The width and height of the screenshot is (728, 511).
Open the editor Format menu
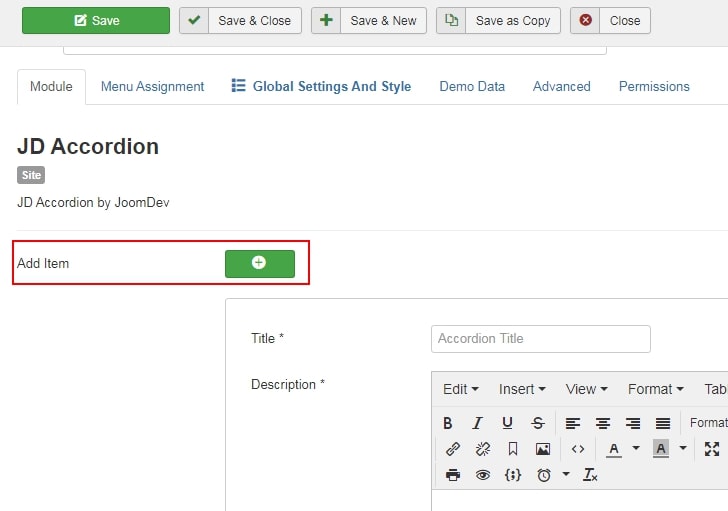[x=655, y=389]
